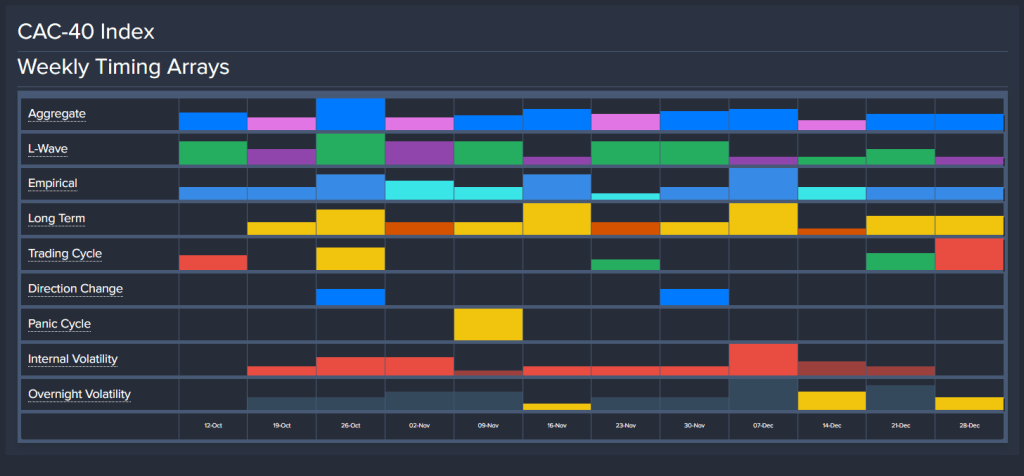Click the 07-Dec date label
The image size is (1024, 476).
point(763,426)
